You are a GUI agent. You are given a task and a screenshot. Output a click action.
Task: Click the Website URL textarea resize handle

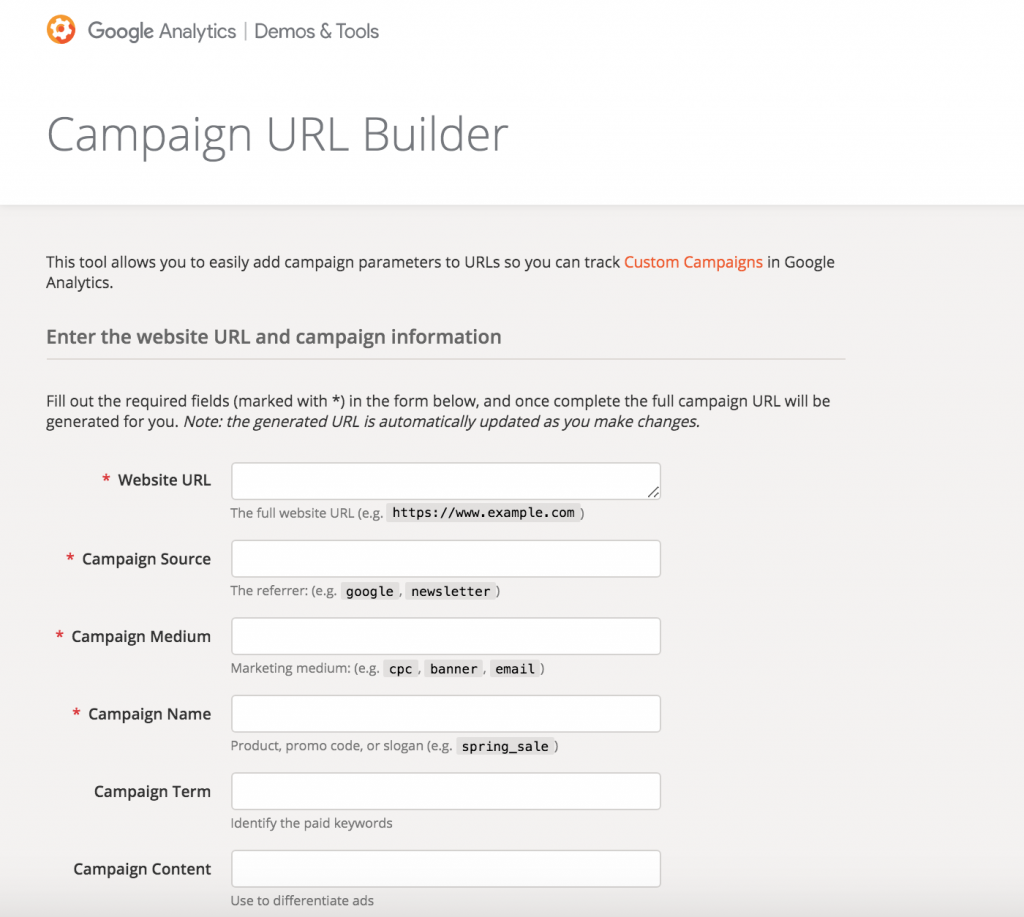point(653,492)
